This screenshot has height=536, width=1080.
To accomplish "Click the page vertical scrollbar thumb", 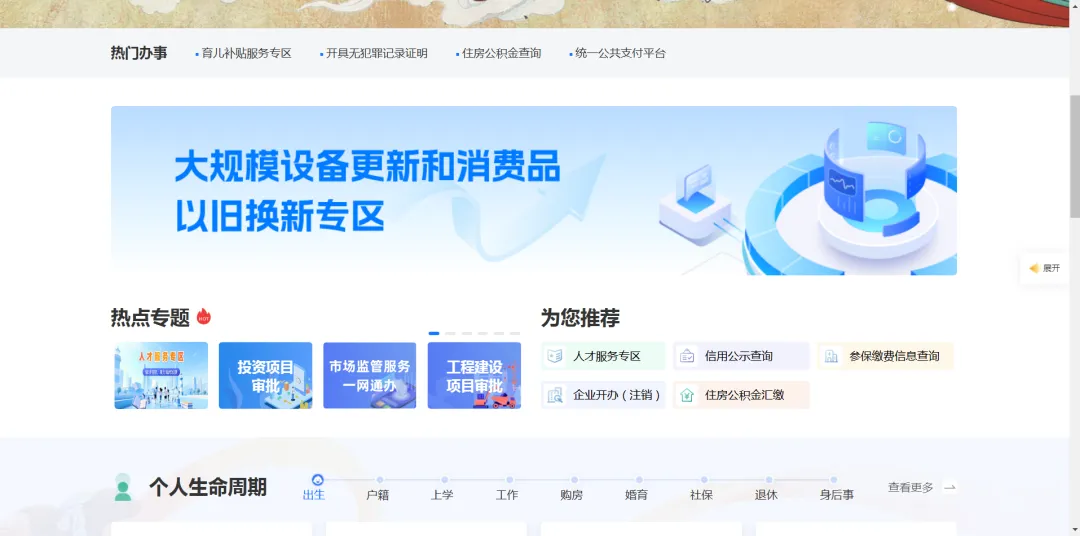I will click(1074, 154).
